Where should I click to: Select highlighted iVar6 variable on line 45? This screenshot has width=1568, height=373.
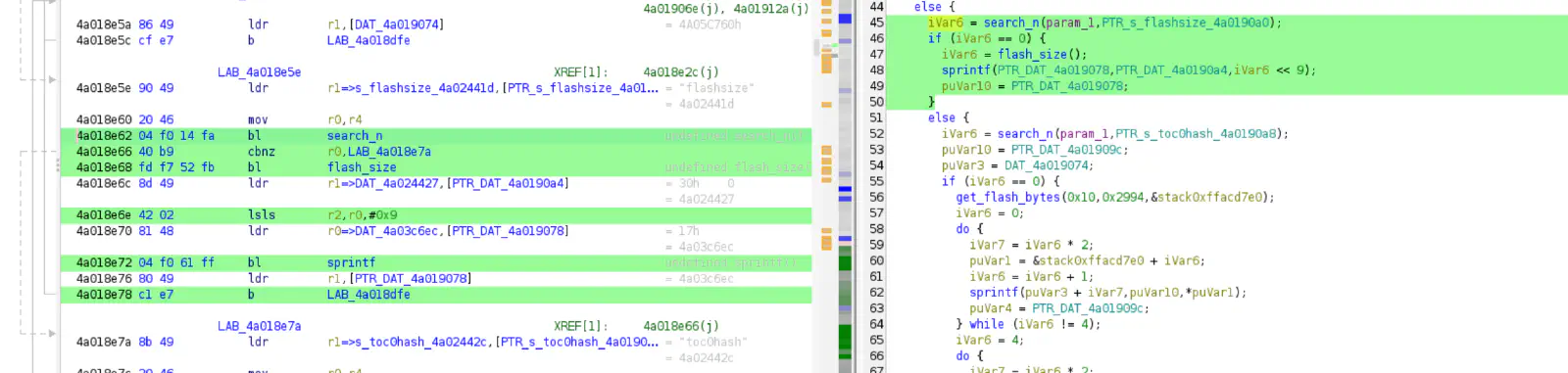click(x=946, y=23)
